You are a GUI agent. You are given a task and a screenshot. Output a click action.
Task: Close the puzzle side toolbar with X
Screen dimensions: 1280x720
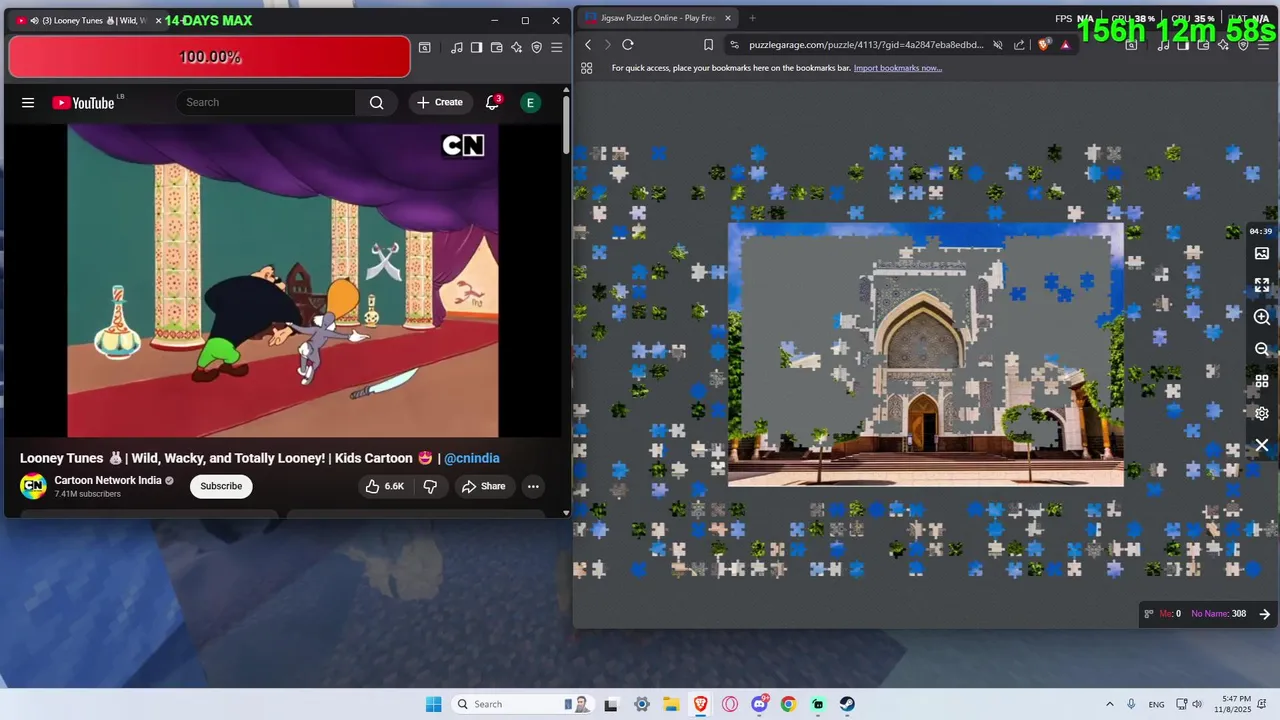click(1262, 445)
